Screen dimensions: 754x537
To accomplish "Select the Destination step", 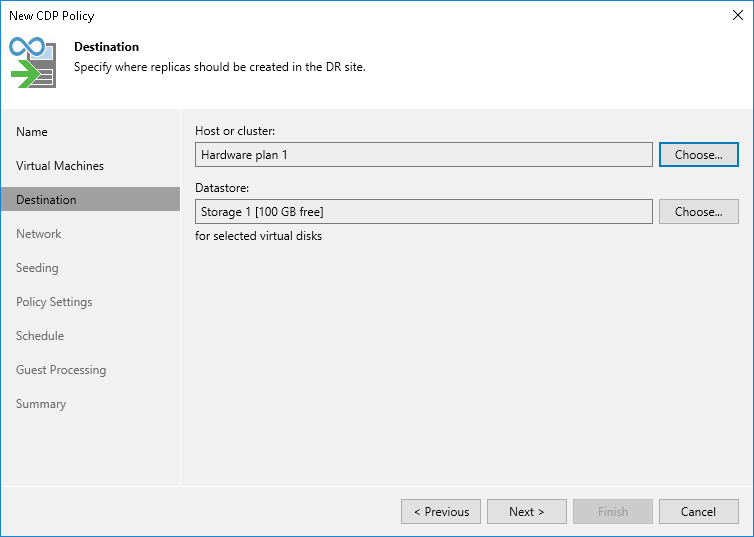I will click(90, 200).
